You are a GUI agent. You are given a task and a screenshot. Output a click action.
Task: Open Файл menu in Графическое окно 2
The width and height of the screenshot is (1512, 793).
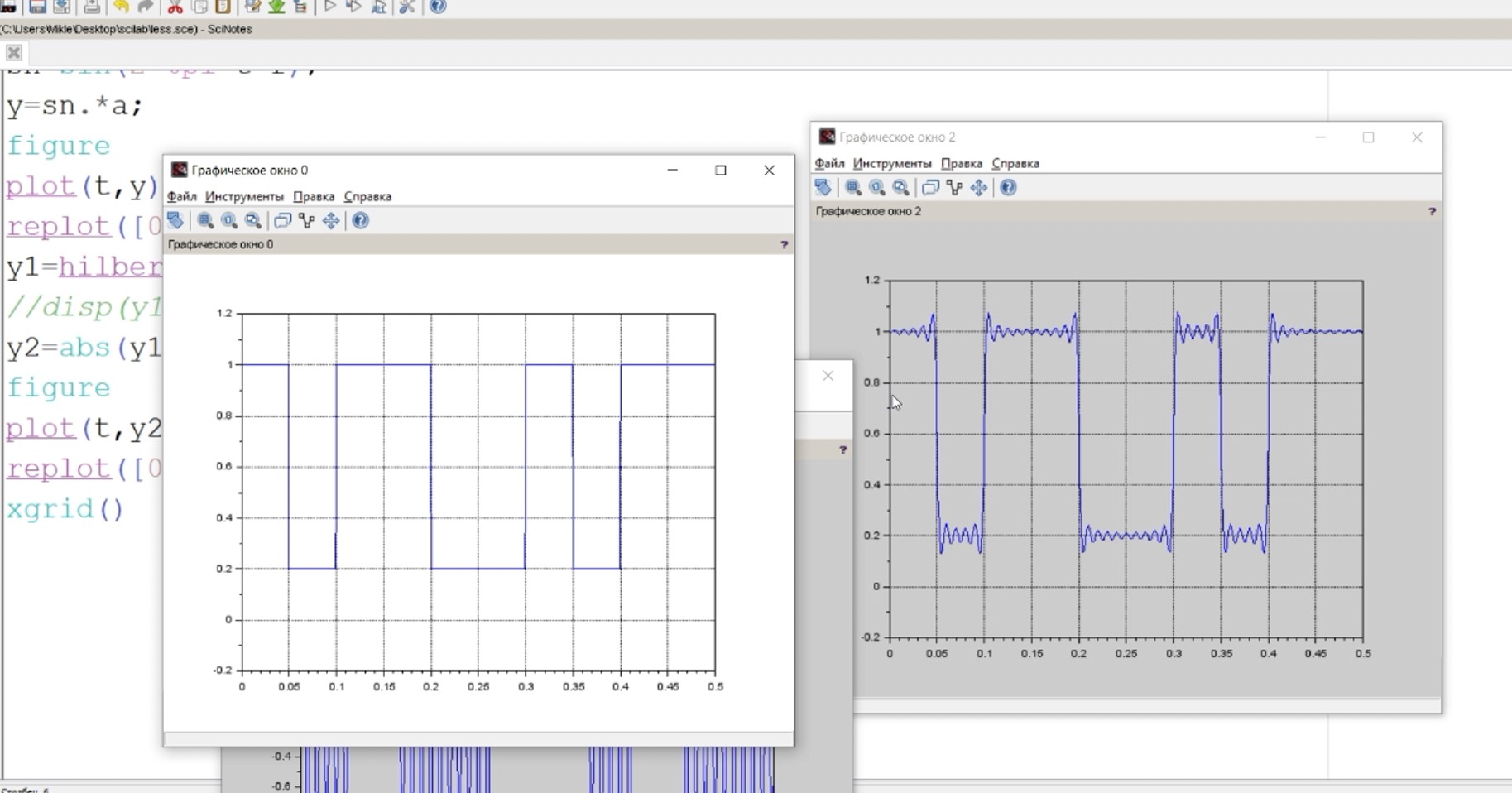[x=829, y=163]
